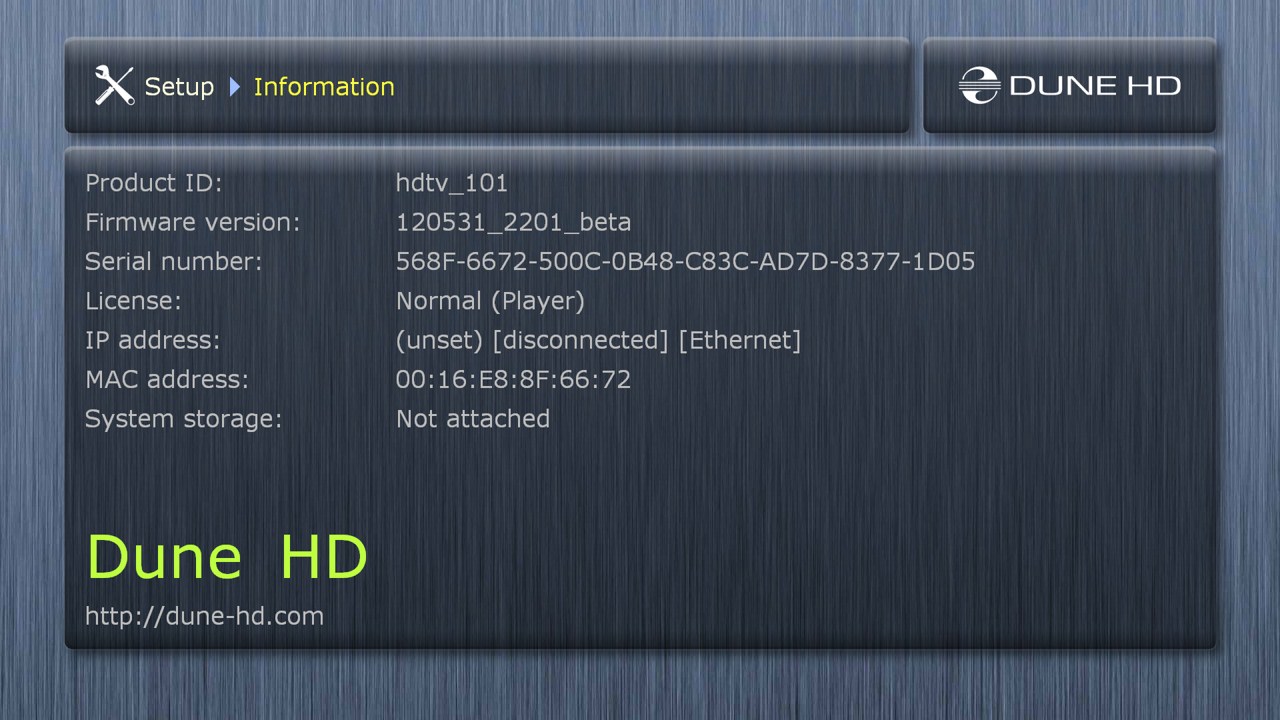Click the firmware version 120531_2201_beta
Image resolution: width=1280 pixels, height=720 pixels.
513,222
